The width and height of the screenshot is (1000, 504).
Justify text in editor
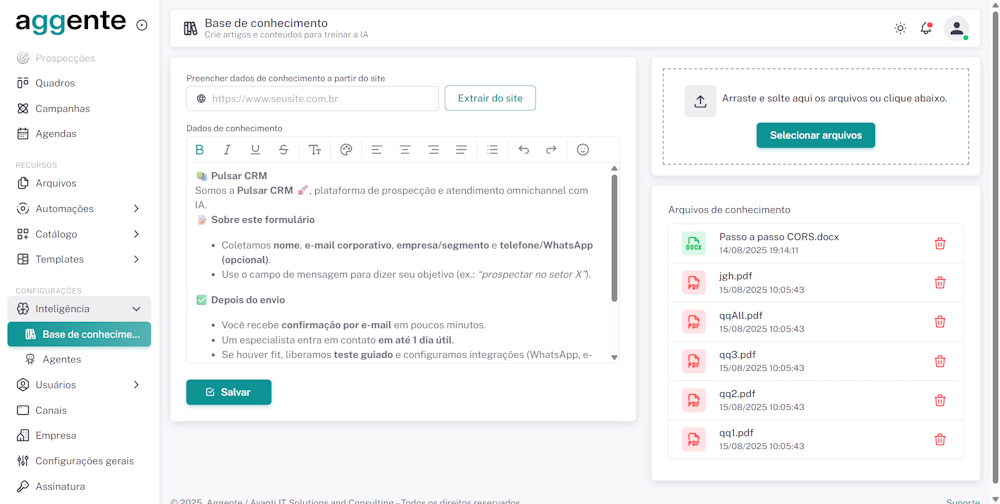pyautogui.click(x=461, y=150)
